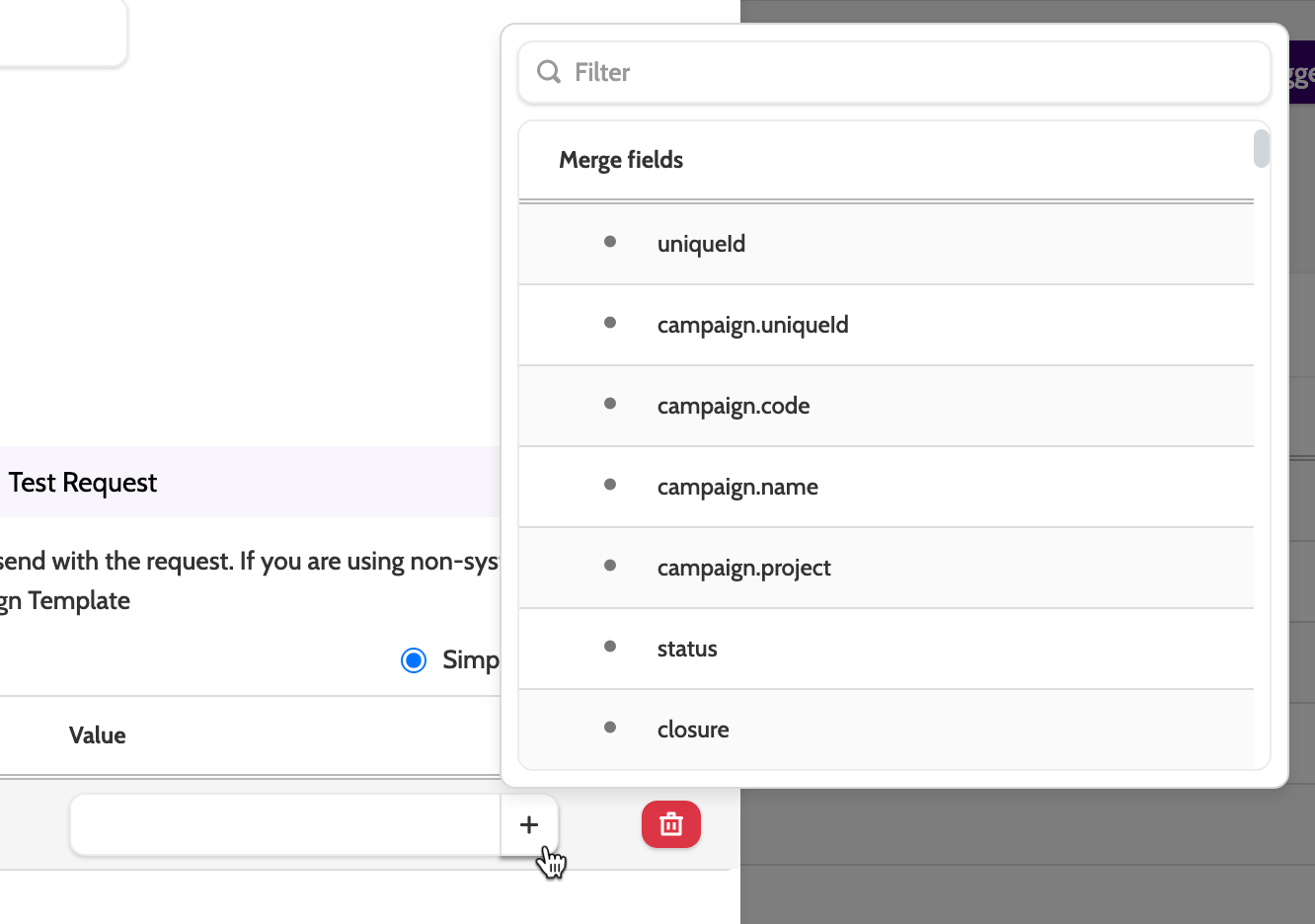Choose the uniqueId merge field
The height and width of the screenshot is (924, 1315).
701,244
